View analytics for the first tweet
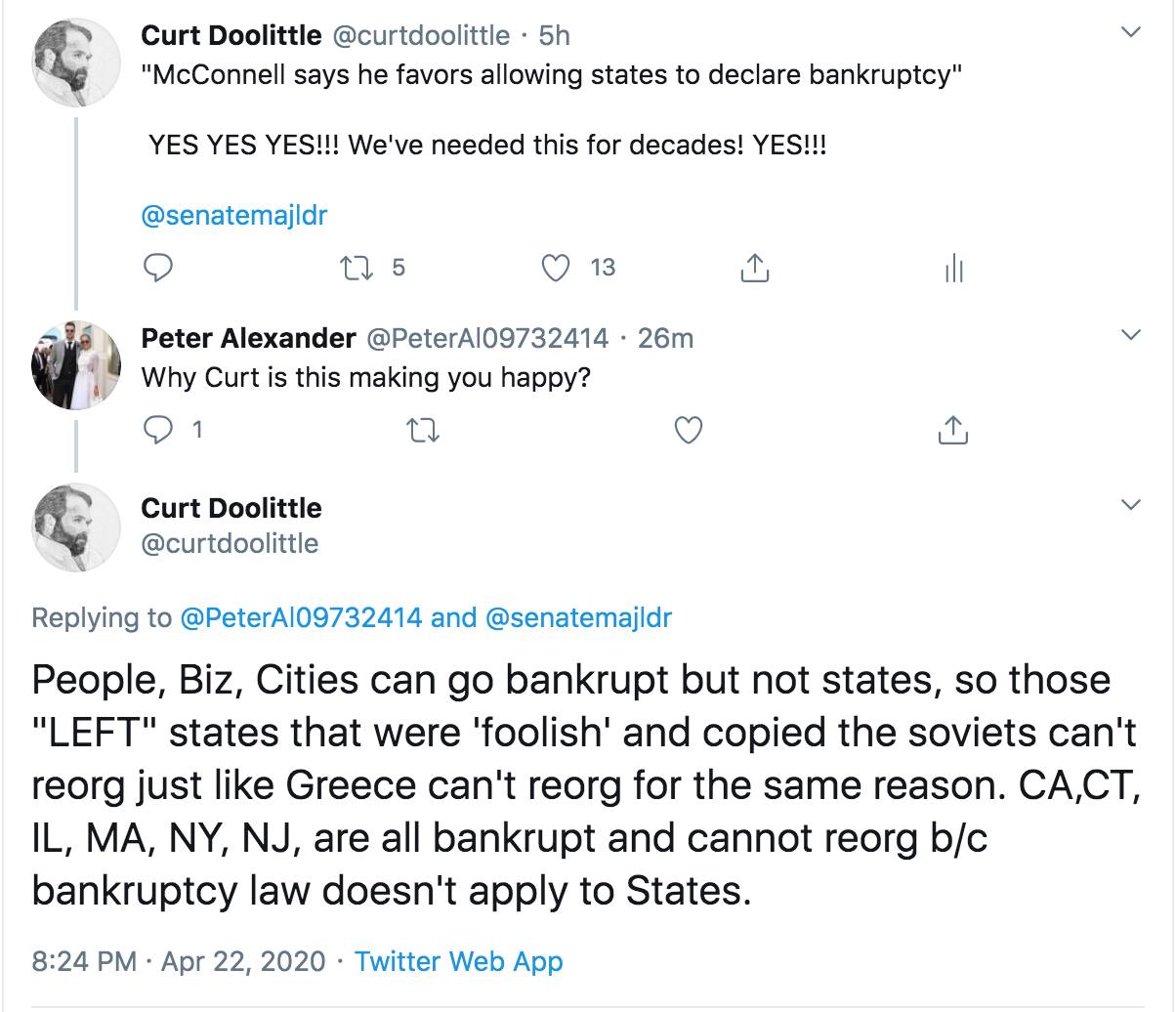 point(954,268)
